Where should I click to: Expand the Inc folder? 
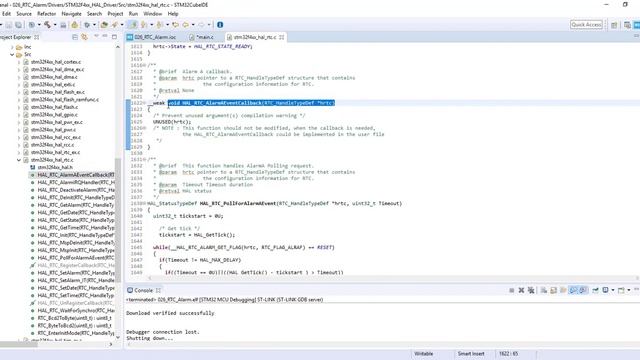[x=12, y=47]
